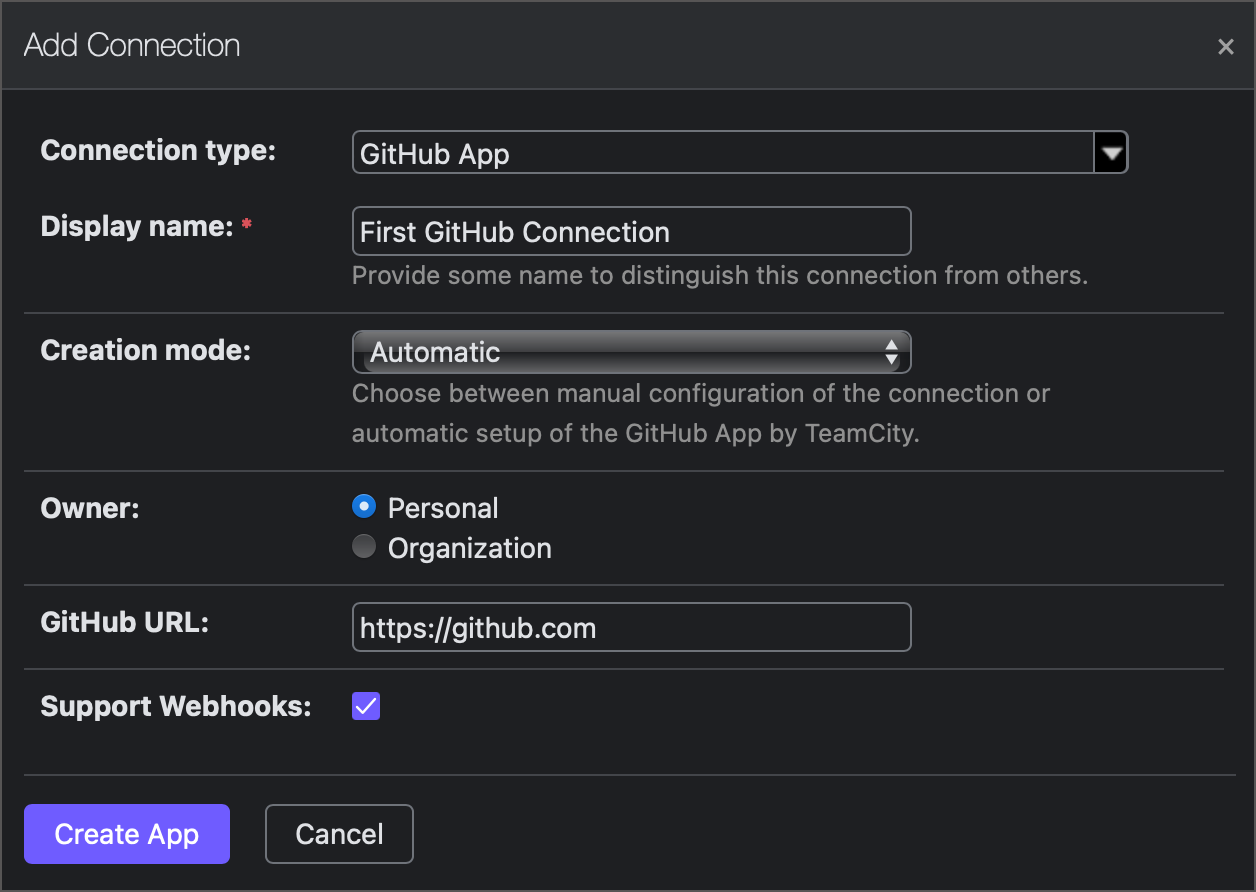This screenshot has width=1256, height=892.
Task: Click the 'Provide some name to distinguish' hint
Action: coord(720,275)
